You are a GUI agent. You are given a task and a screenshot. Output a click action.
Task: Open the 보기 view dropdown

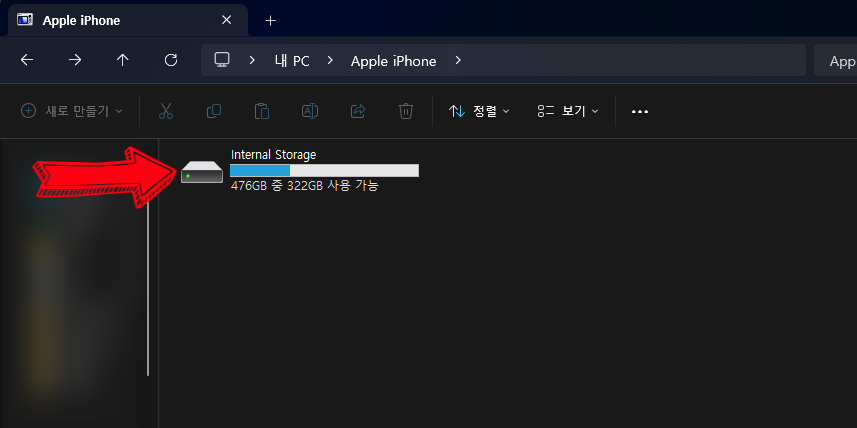pos(568,112)
